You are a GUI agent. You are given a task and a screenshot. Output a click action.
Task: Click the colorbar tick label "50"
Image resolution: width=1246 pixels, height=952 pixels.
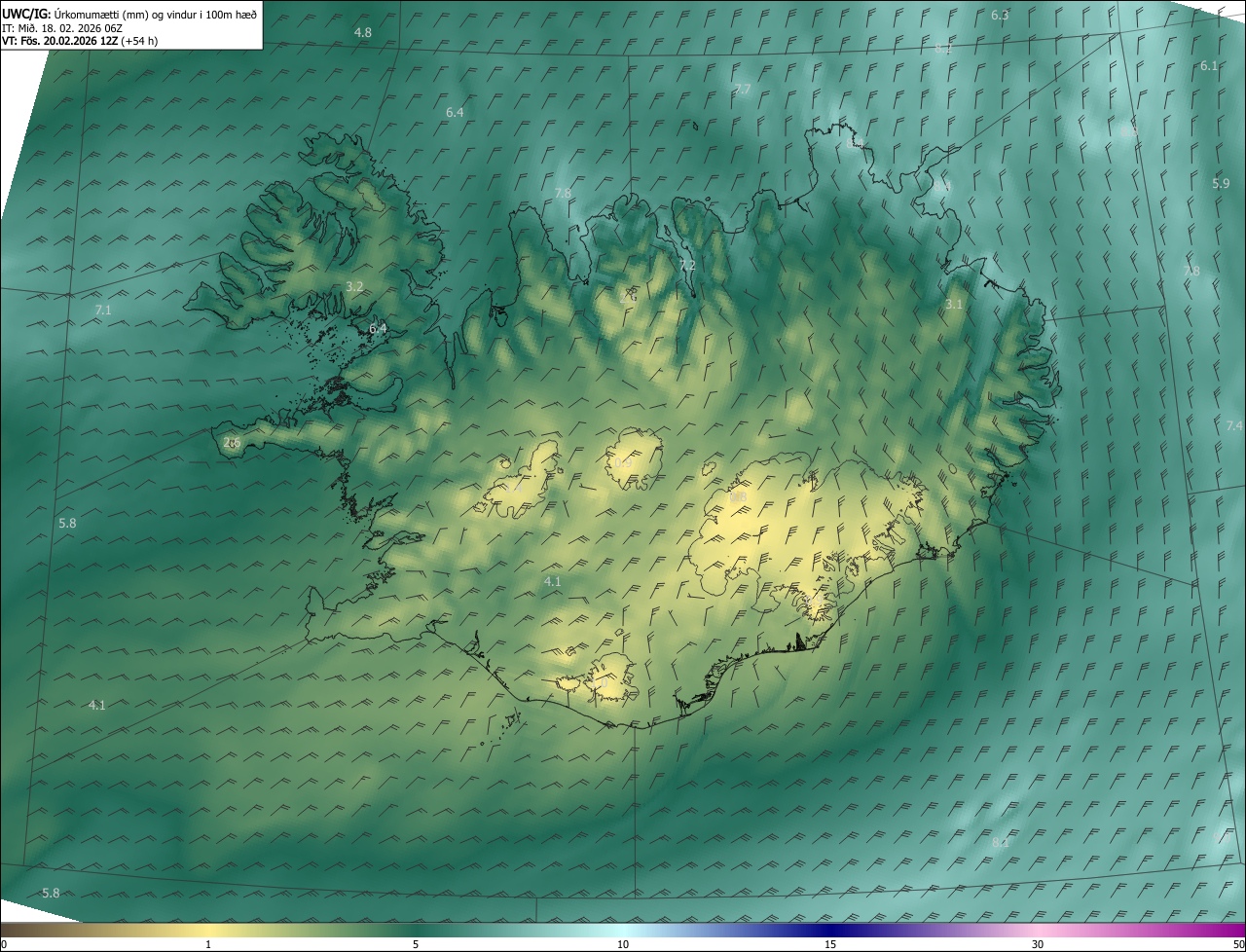1237,945
